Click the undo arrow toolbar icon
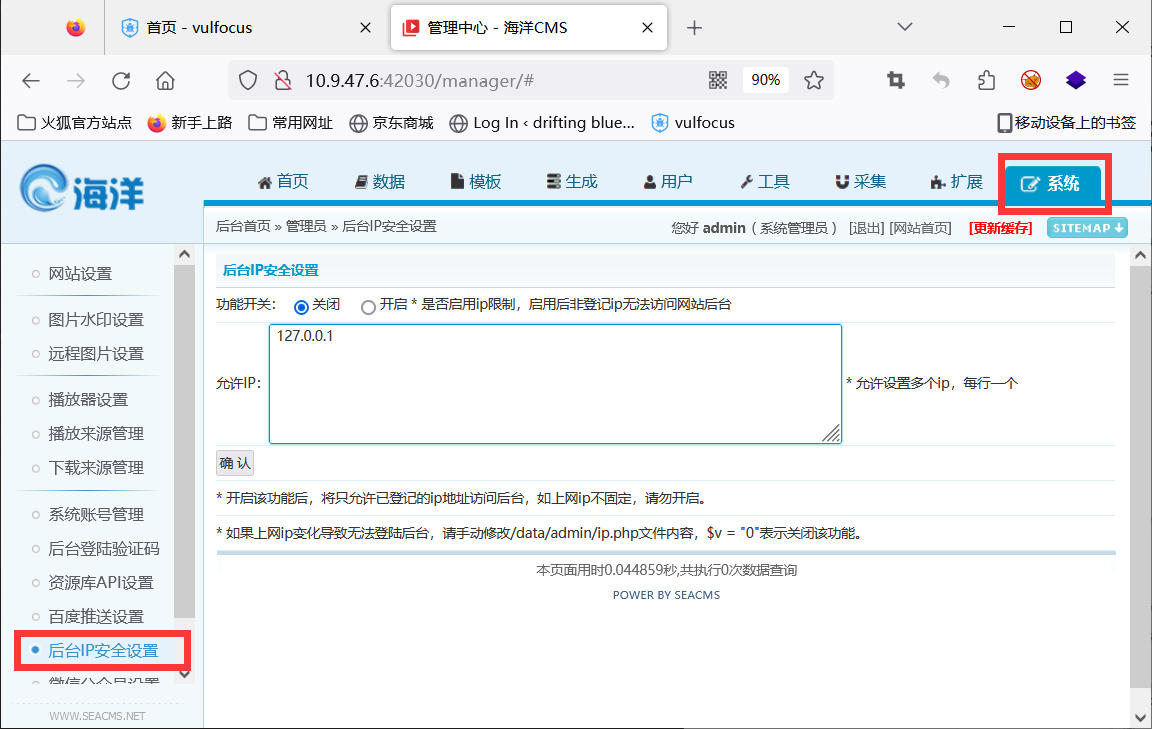The height and width of the screenshot is (729, 1152). coord(941,80)
